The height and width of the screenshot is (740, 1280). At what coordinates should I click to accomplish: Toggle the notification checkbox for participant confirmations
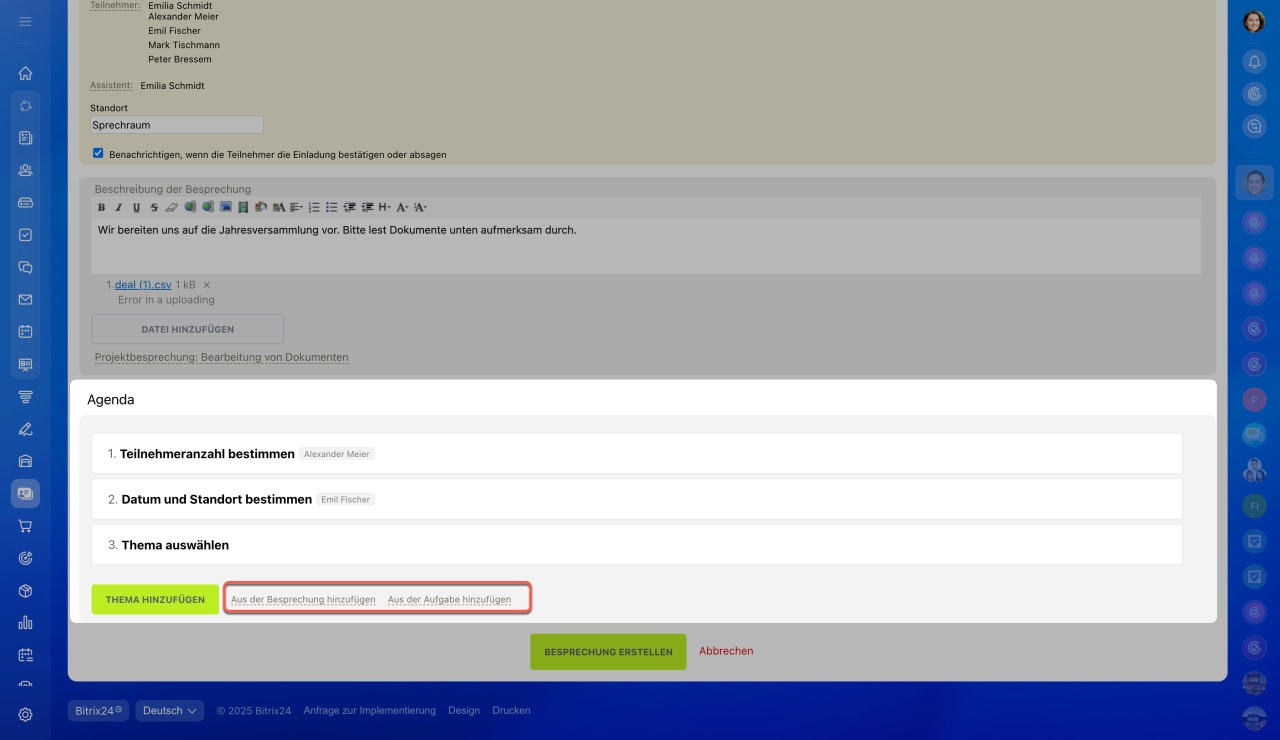[x=98, y=154]
